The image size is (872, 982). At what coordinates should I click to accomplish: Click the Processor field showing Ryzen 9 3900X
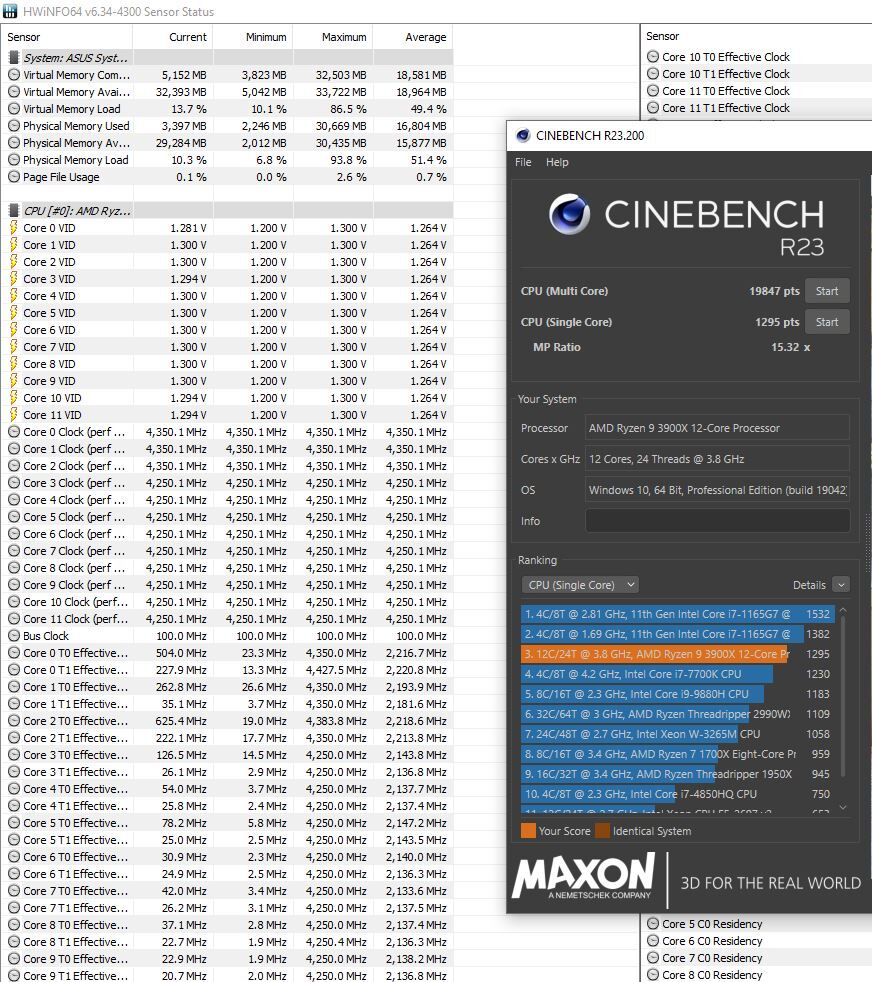pyautogui.click(x=717, y=428)
